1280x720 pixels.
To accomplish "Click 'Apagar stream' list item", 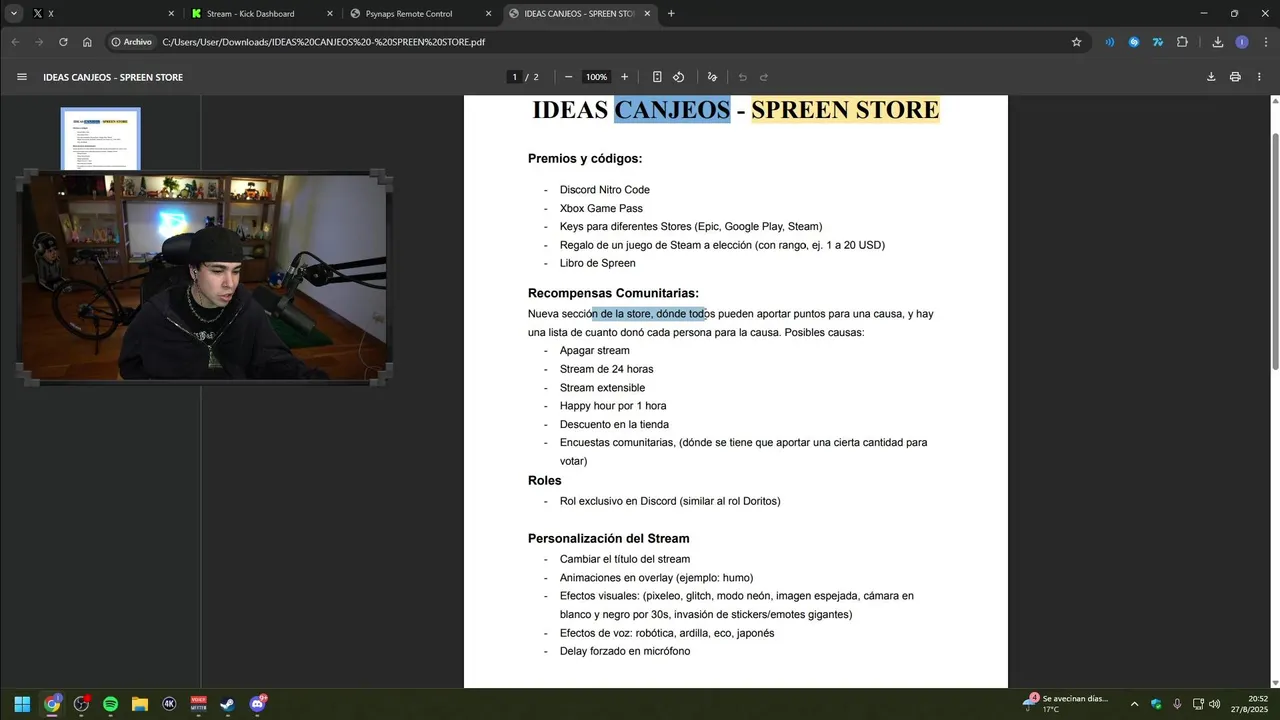I will point(594,351).
